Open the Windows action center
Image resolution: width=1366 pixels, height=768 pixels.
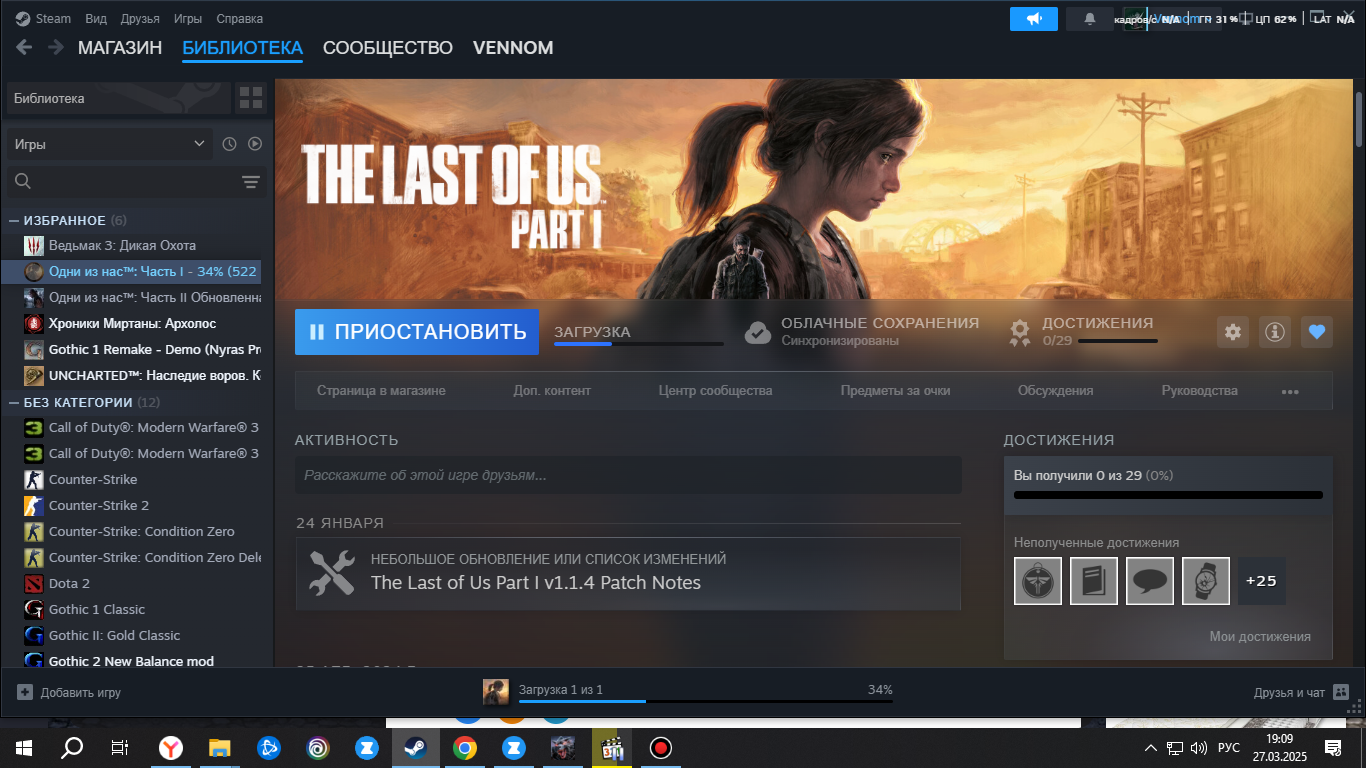(x=1333, y=747)
